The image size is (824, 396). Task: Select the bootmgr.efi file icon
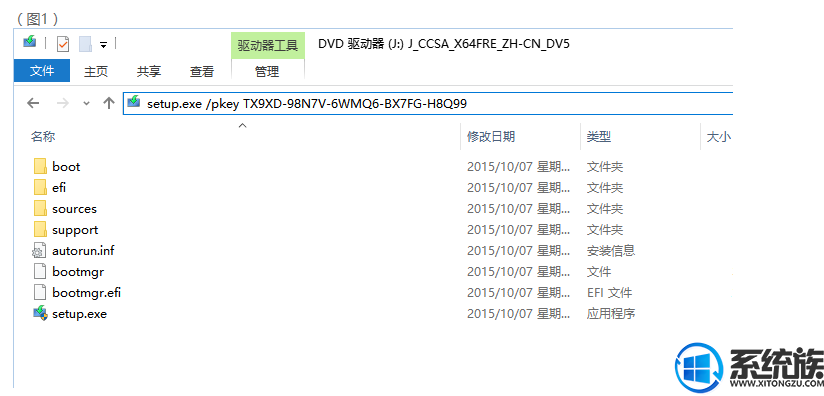coord(40,293)
